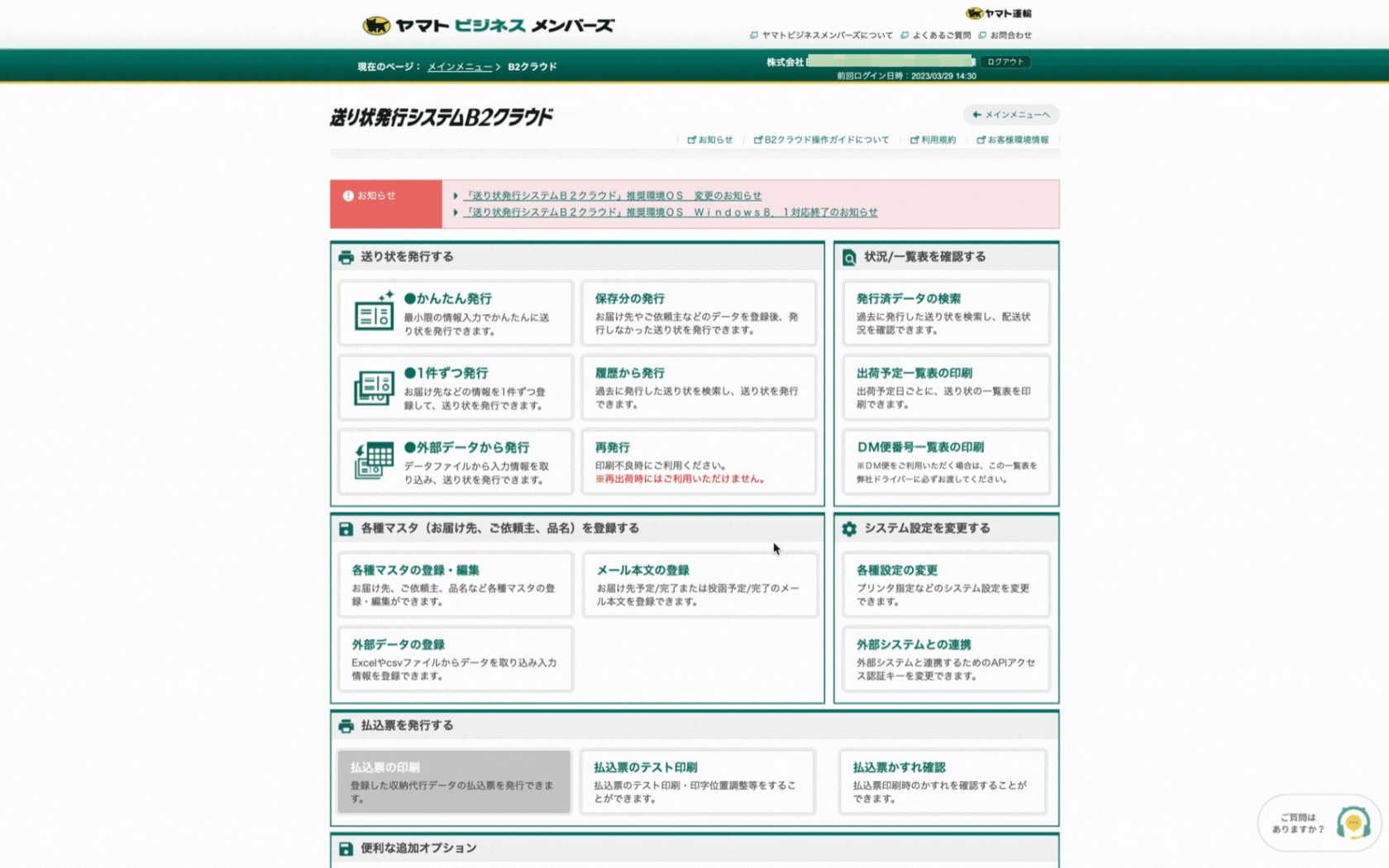Click the 送り状発行システムB2クラウド title

click(442, 117)
